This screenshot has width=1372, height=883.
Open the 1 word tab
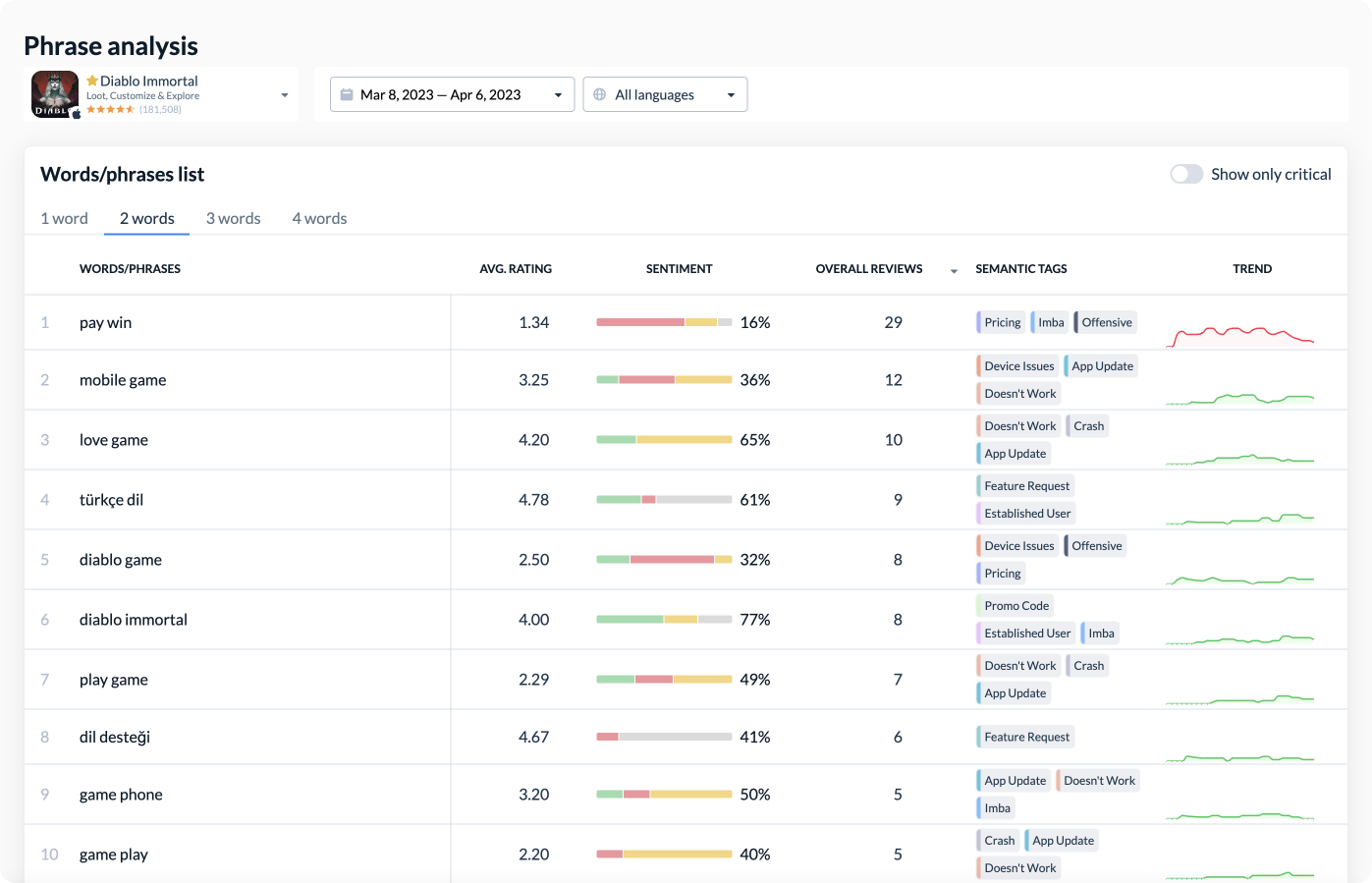(x=64, y=218)
